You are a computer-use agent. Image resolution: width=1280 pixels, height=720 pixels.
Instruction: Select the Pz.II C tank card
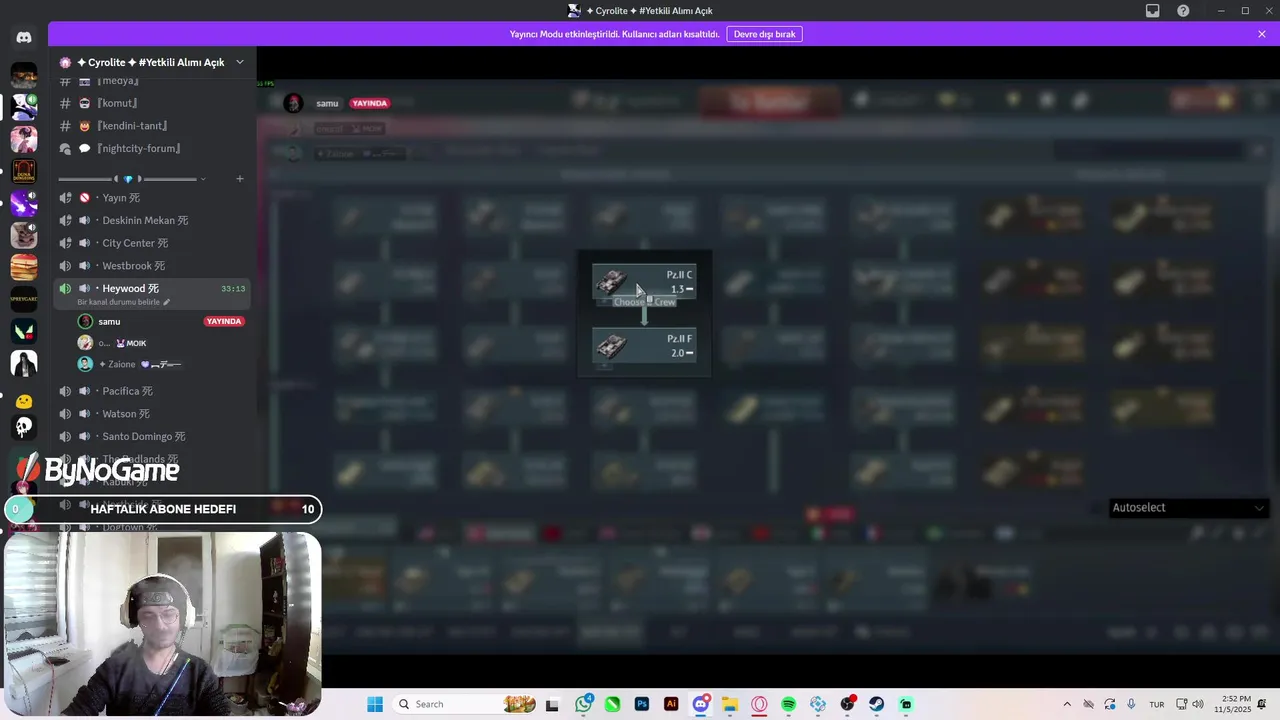(x=644, y=281)
